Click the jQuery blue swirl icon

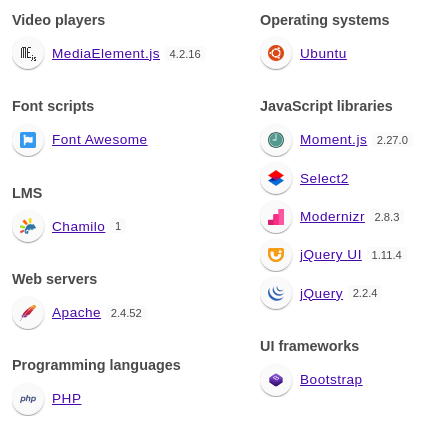[276, 293]
